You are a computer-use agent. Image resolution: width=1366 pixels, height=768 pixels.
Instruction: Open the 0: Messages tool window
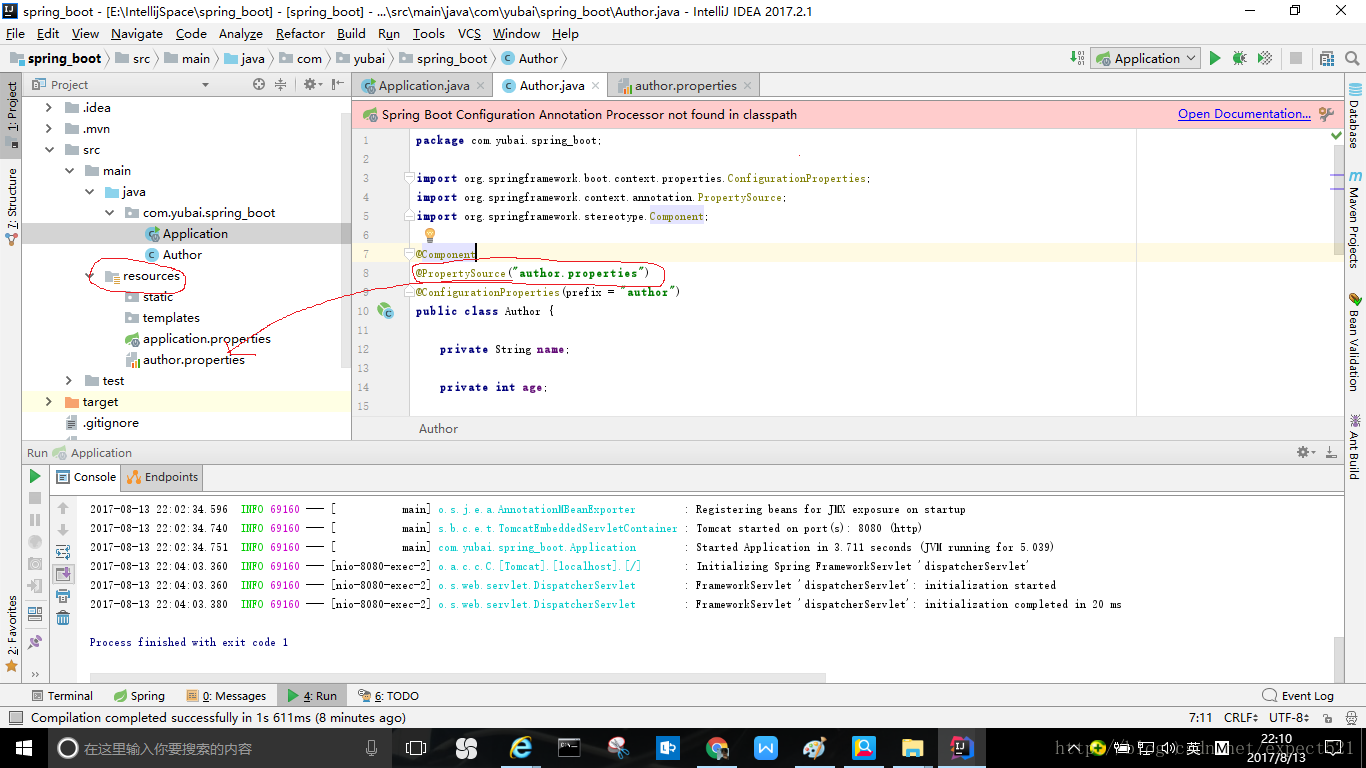(x=225, y=696)
